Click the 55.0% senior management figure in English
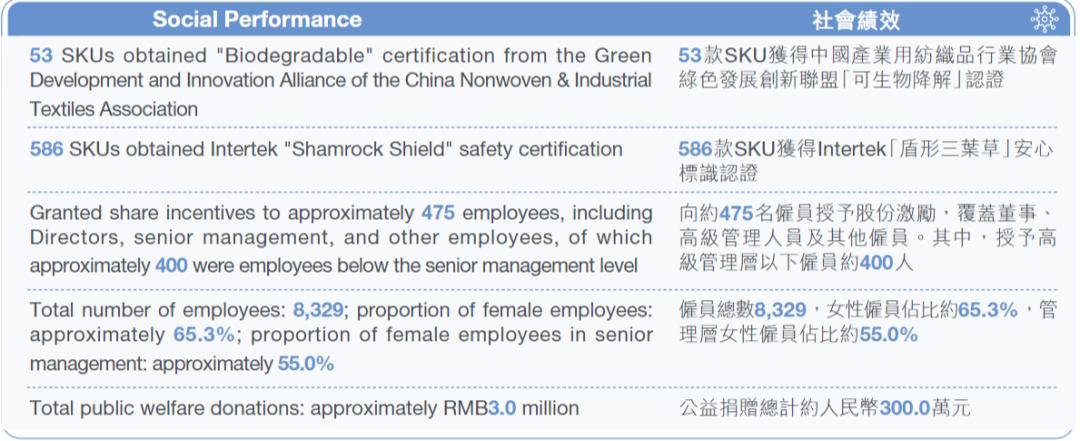Image resolution: width=1080 pixels, height=441 pixels. pos(306,363)
